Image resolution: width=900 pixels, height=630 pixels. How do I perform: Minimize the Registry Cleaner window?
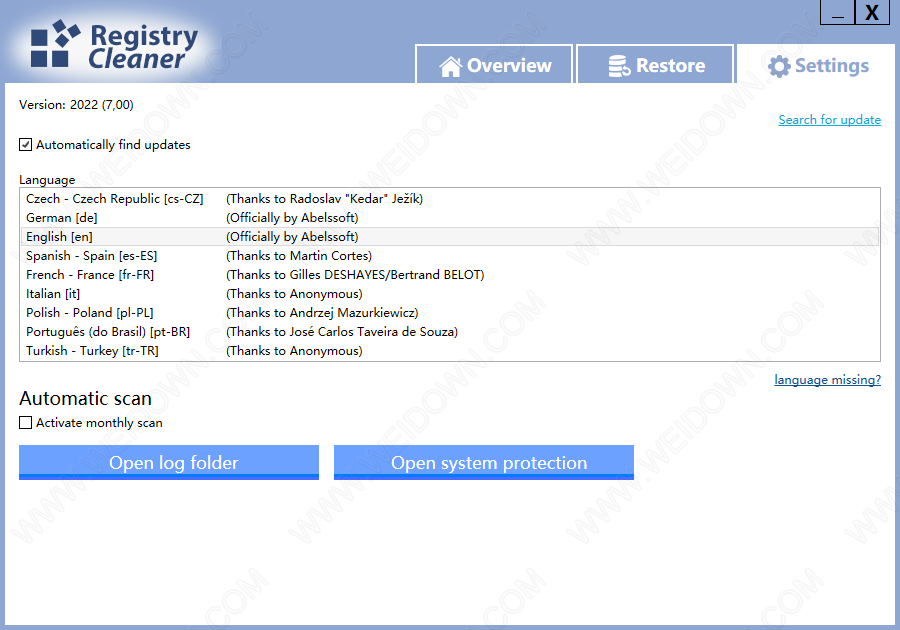coord(837,12)
